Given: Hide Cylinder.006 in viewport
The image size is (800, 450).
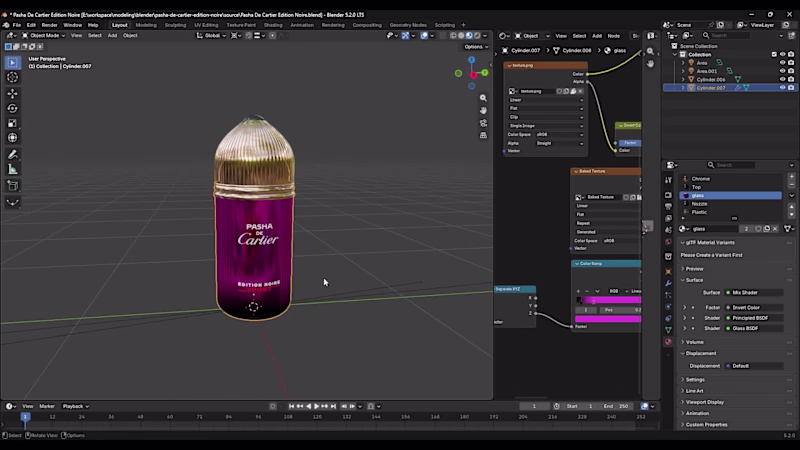Looking at the screenshot, I should pos(783,79).
